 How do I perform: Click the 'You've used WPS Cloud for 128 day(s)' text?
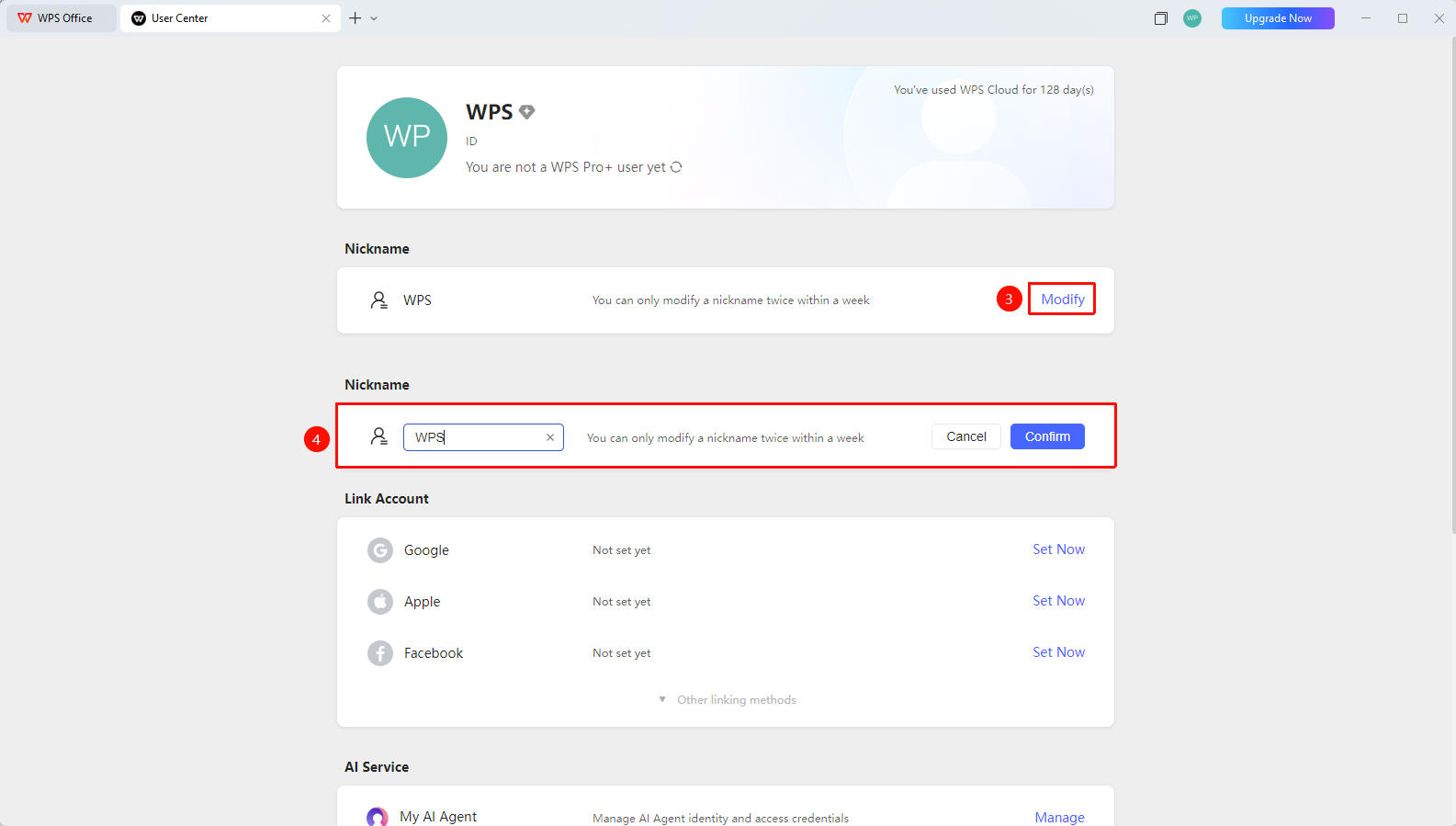pyautogui.click(x=994, y=90)
